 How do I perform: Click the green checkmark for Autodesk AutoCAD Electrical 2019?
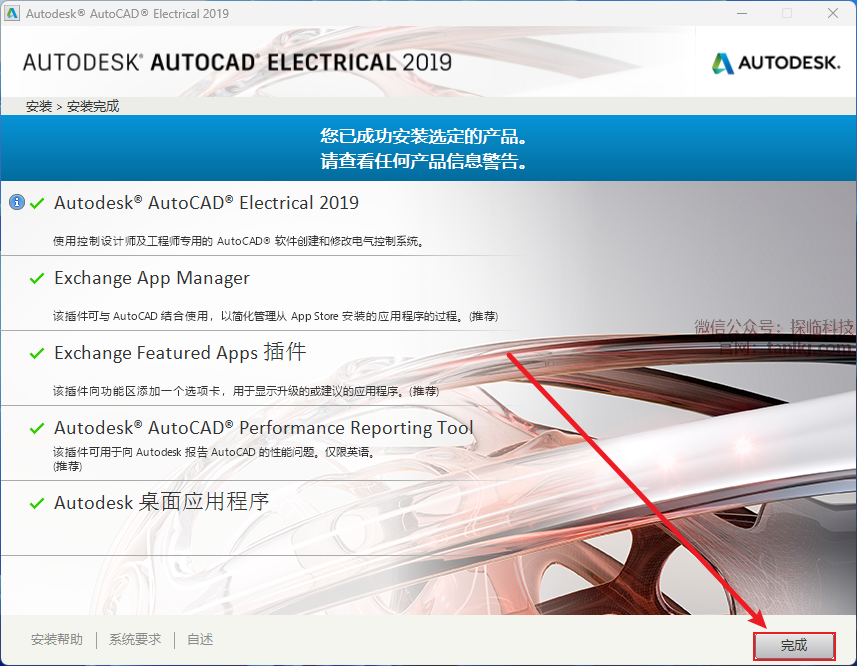[37, 204]
